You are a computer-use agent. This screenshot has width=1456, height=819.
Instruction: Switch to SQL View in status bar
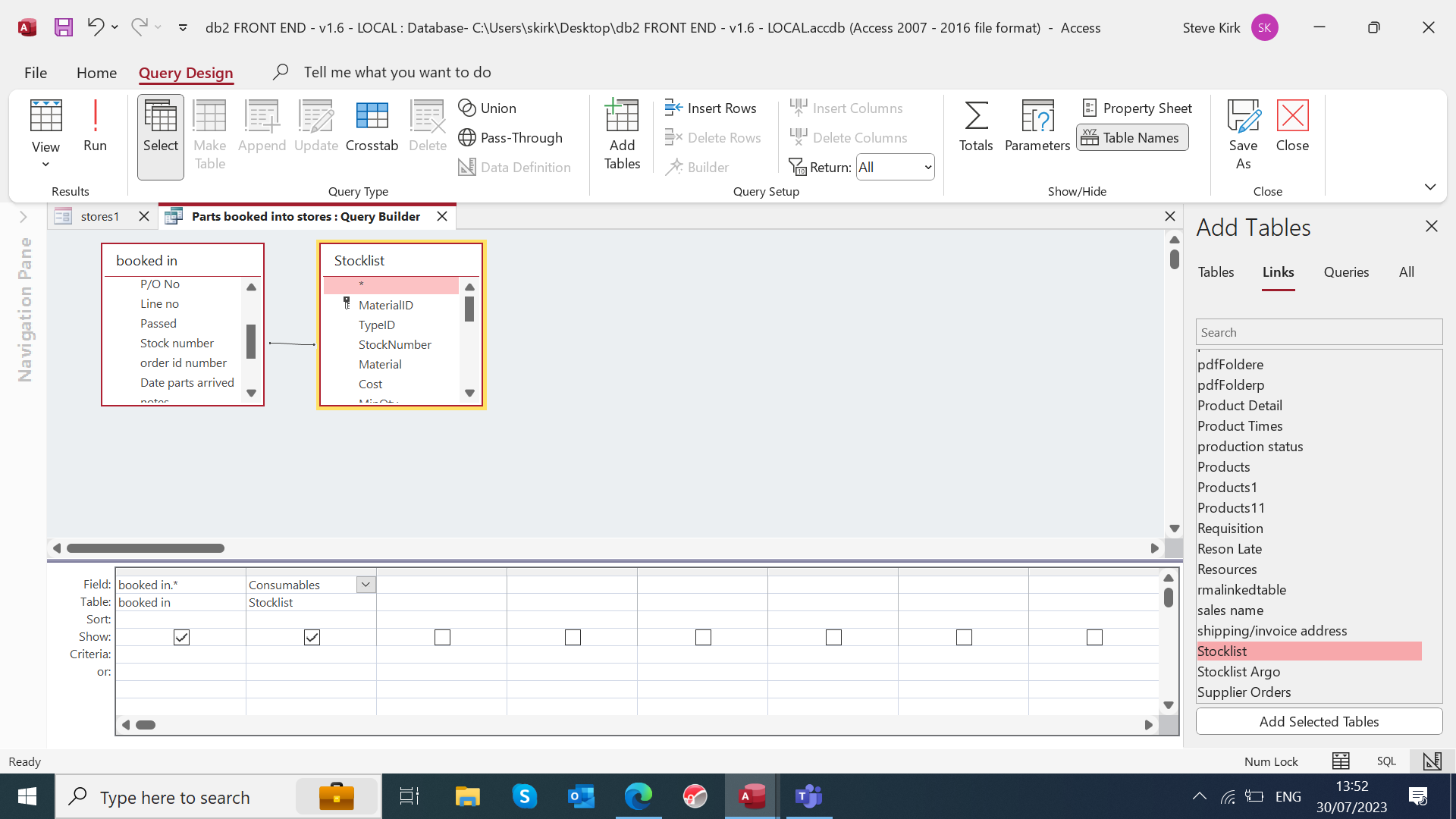1386,761
